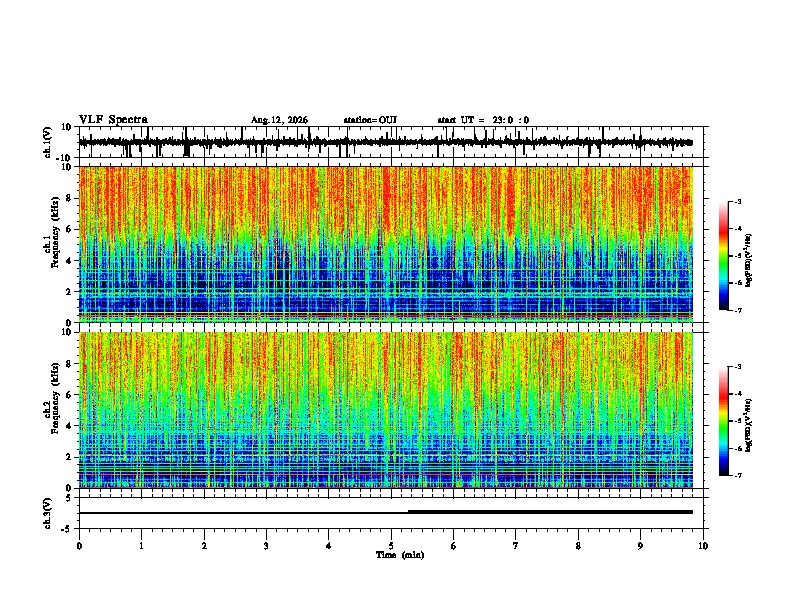Click the '2' kHz tick of ch.2 spectrogram
792x612 pixels.
[x=70, y=457]
